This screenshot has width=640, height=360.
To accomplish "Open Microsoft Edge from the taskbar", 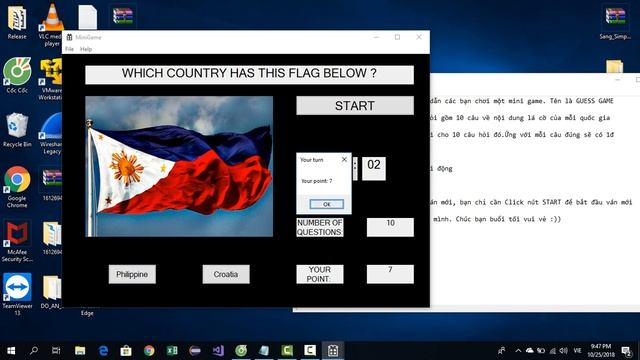I will coord(103,351).
